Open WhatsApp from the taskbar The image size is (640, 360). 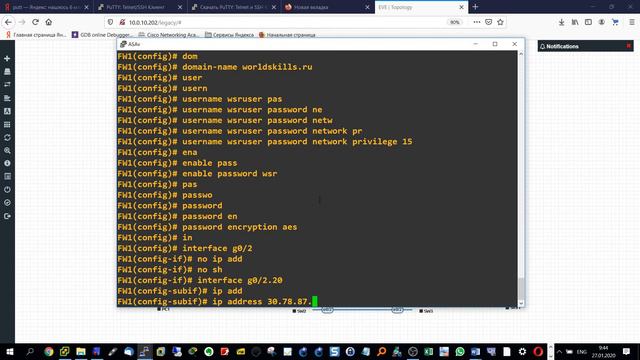tap(460, 351)
